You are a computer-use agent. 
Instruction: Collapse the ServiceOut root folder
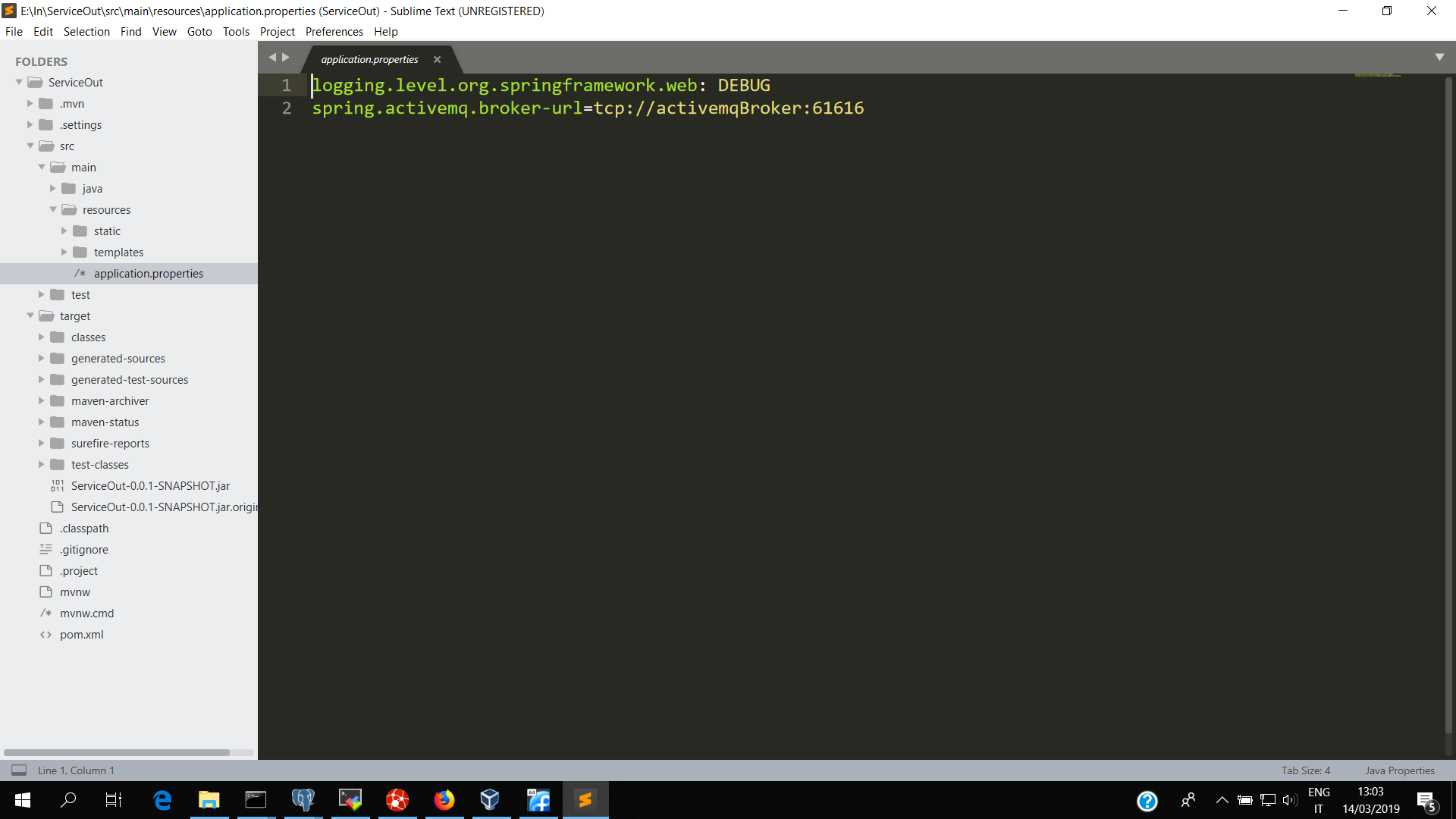19,82
